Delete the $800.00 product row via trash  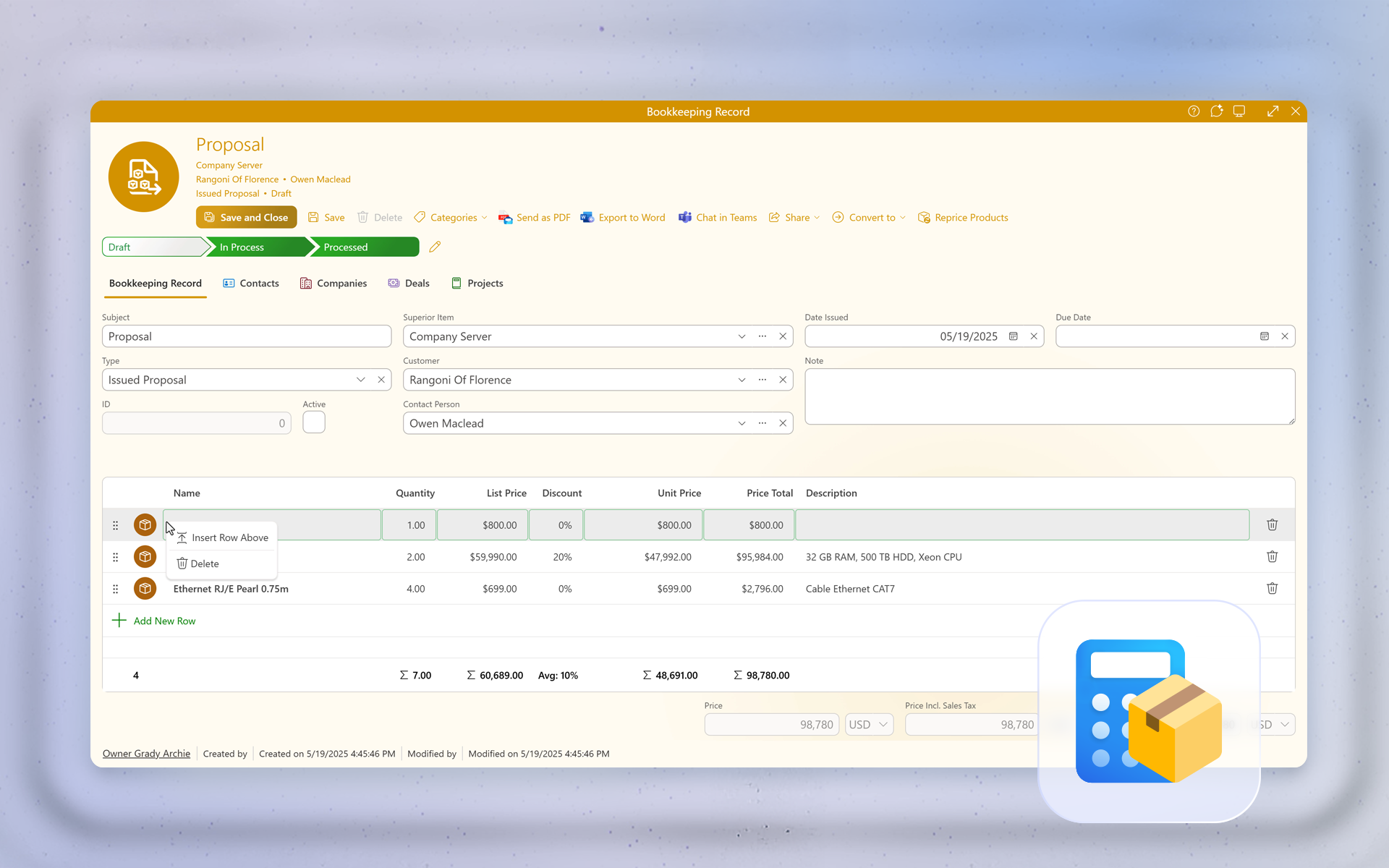(x=1272, y=525)
